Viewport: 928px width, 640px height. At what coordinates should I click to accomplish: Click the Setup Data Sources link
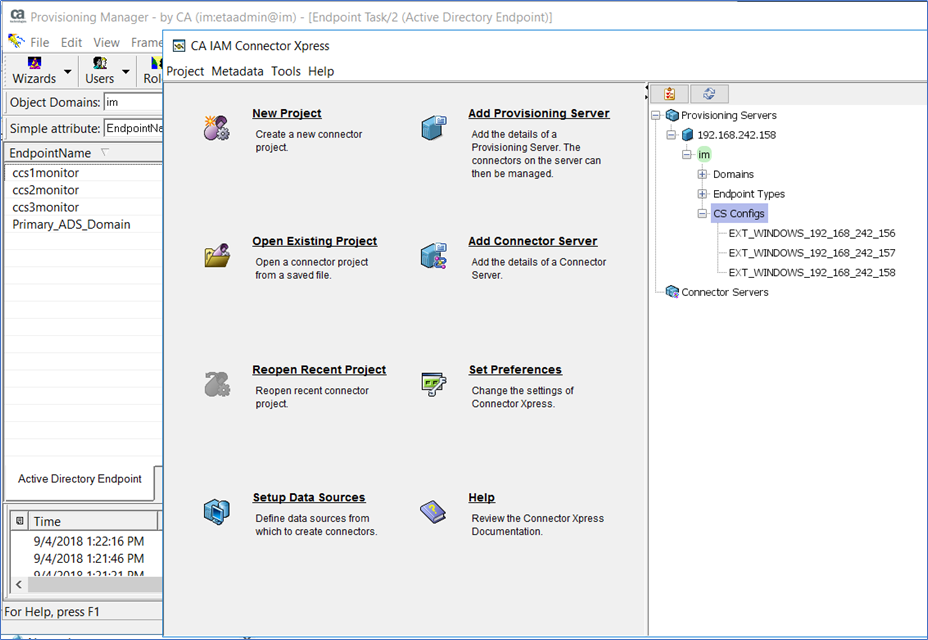(309, 497)
